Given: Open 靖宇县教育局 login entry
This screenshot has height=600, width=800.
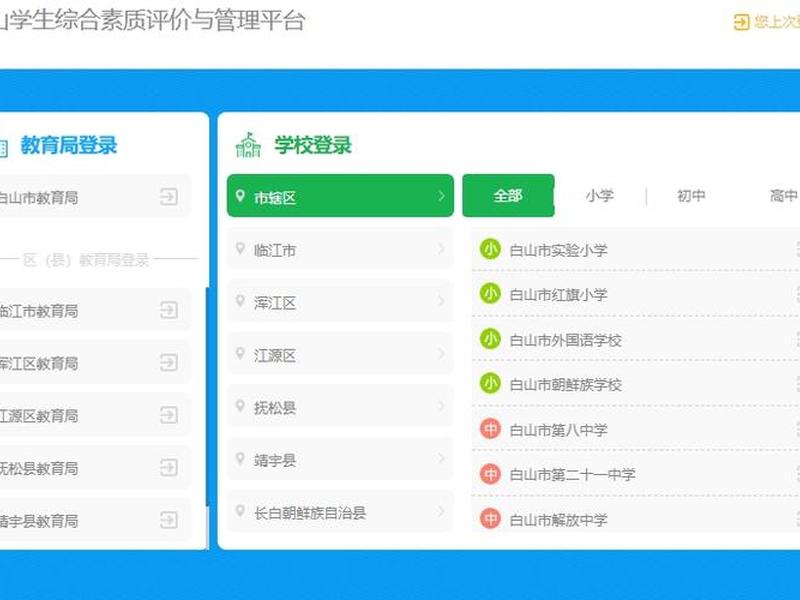Looking at the screenshot, I should 95,520.
